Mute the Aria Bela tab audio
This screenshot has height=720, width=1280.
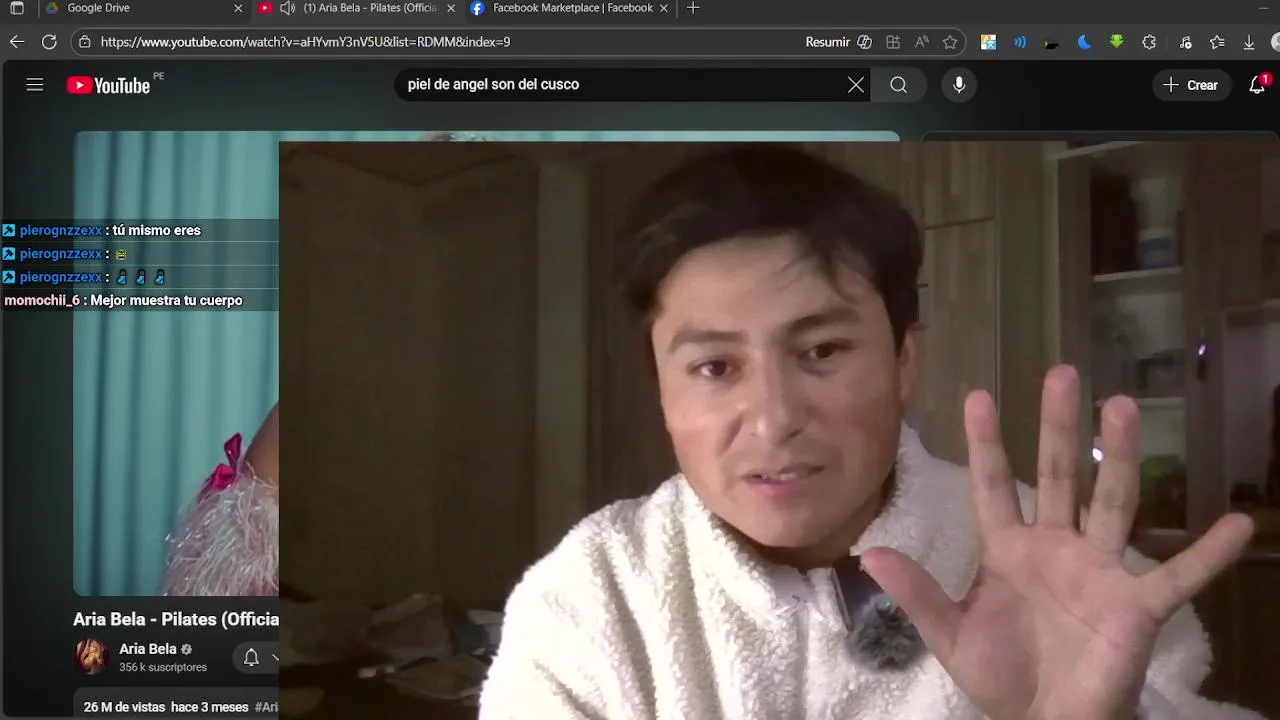click(x=288, y=8)
